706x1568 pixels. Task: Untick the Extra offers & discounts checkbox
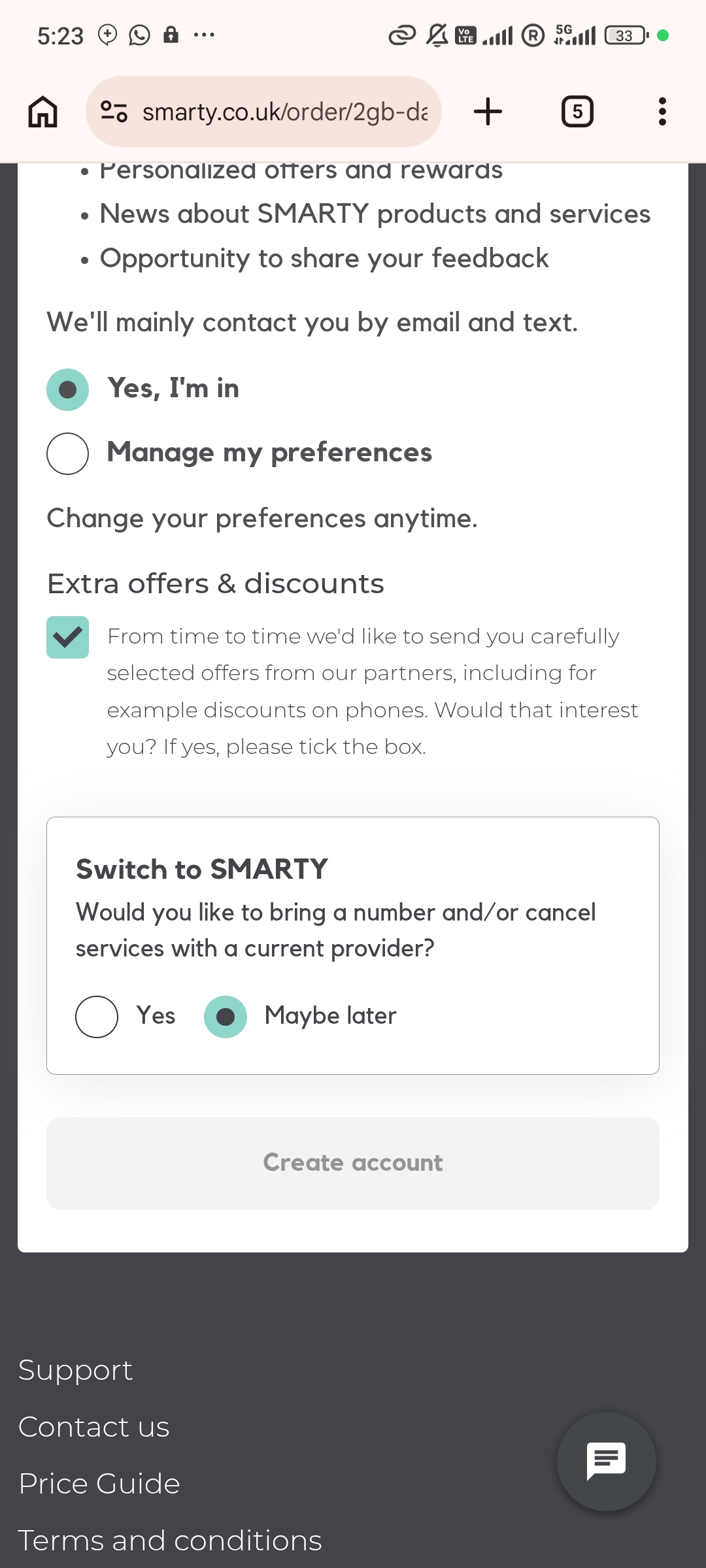(x=67, y=637)
